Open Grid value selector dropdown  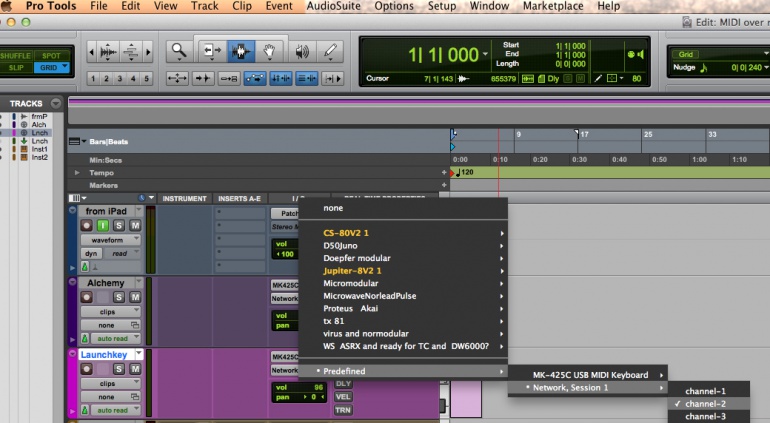(x=765, y=54)
